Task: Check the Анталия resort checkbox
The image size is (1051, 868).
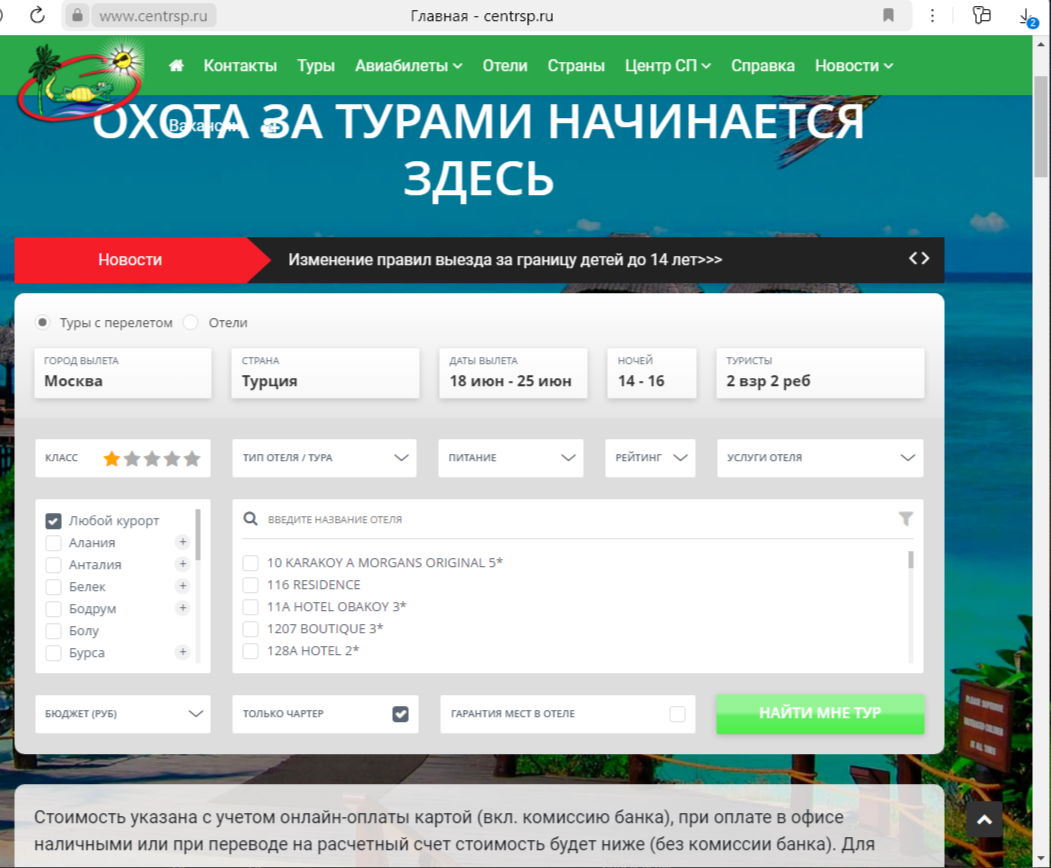Action: (x=53, y=564)
